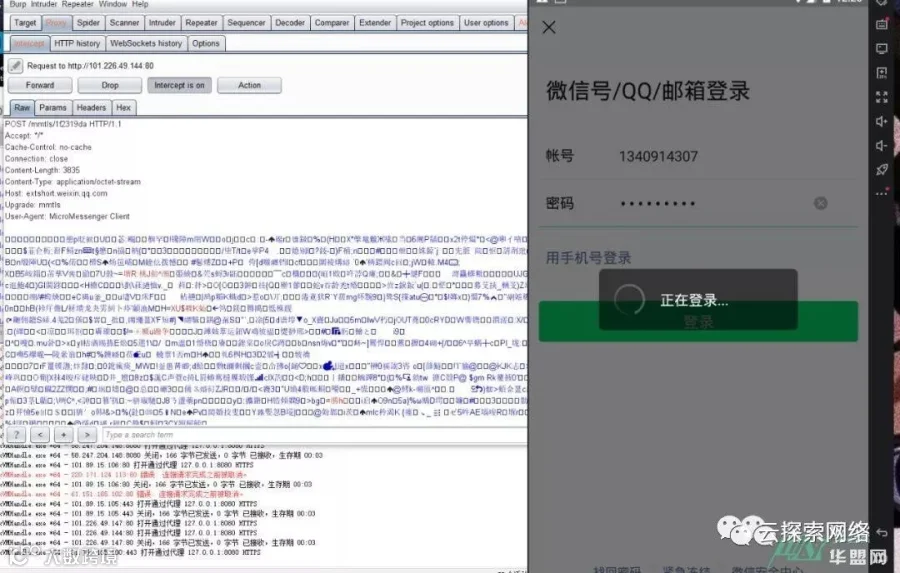Switch to the Repeater tool tab
This screenshot has width=900, height=573.
[201, 23]
